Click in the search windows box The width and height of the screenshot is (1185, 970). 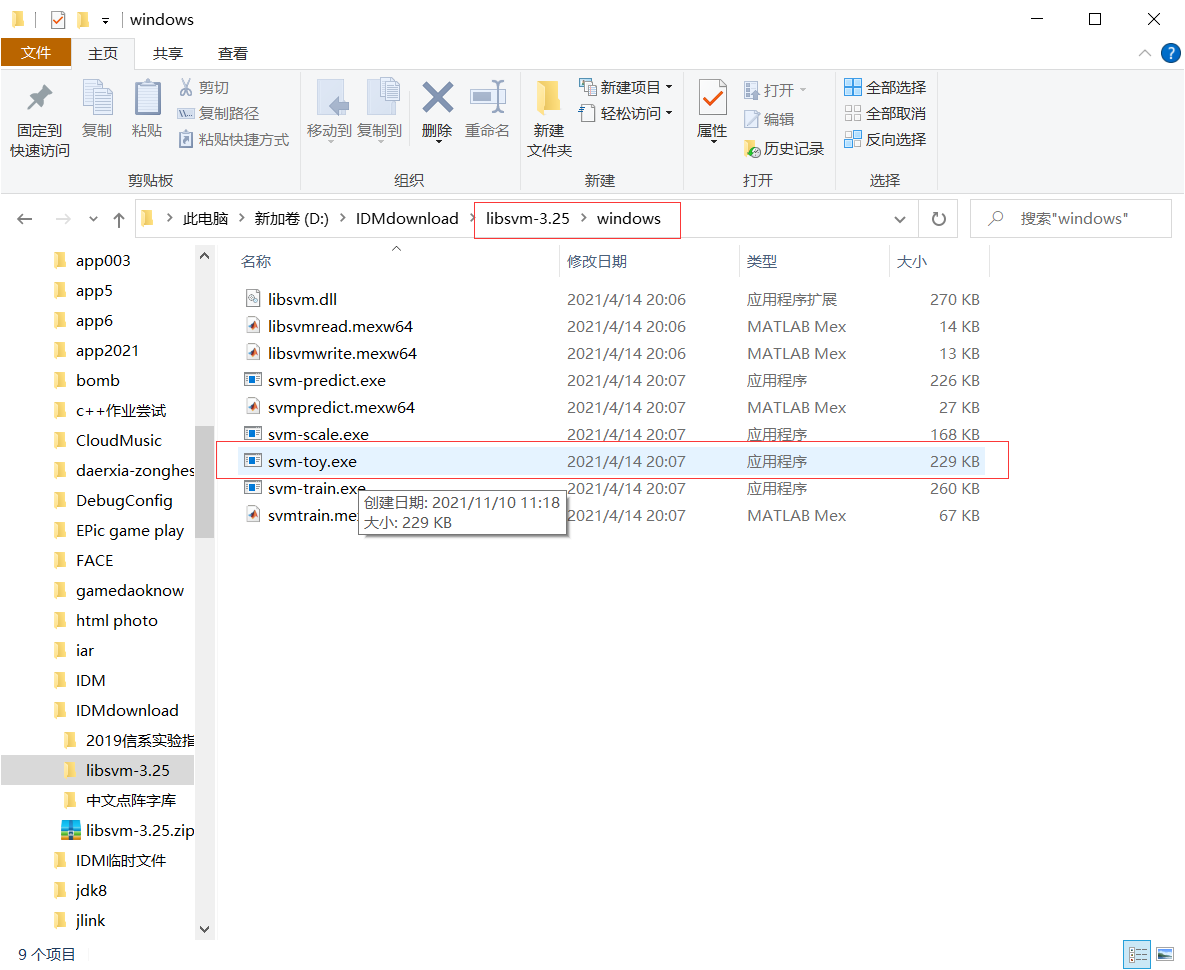(1073, 218)
